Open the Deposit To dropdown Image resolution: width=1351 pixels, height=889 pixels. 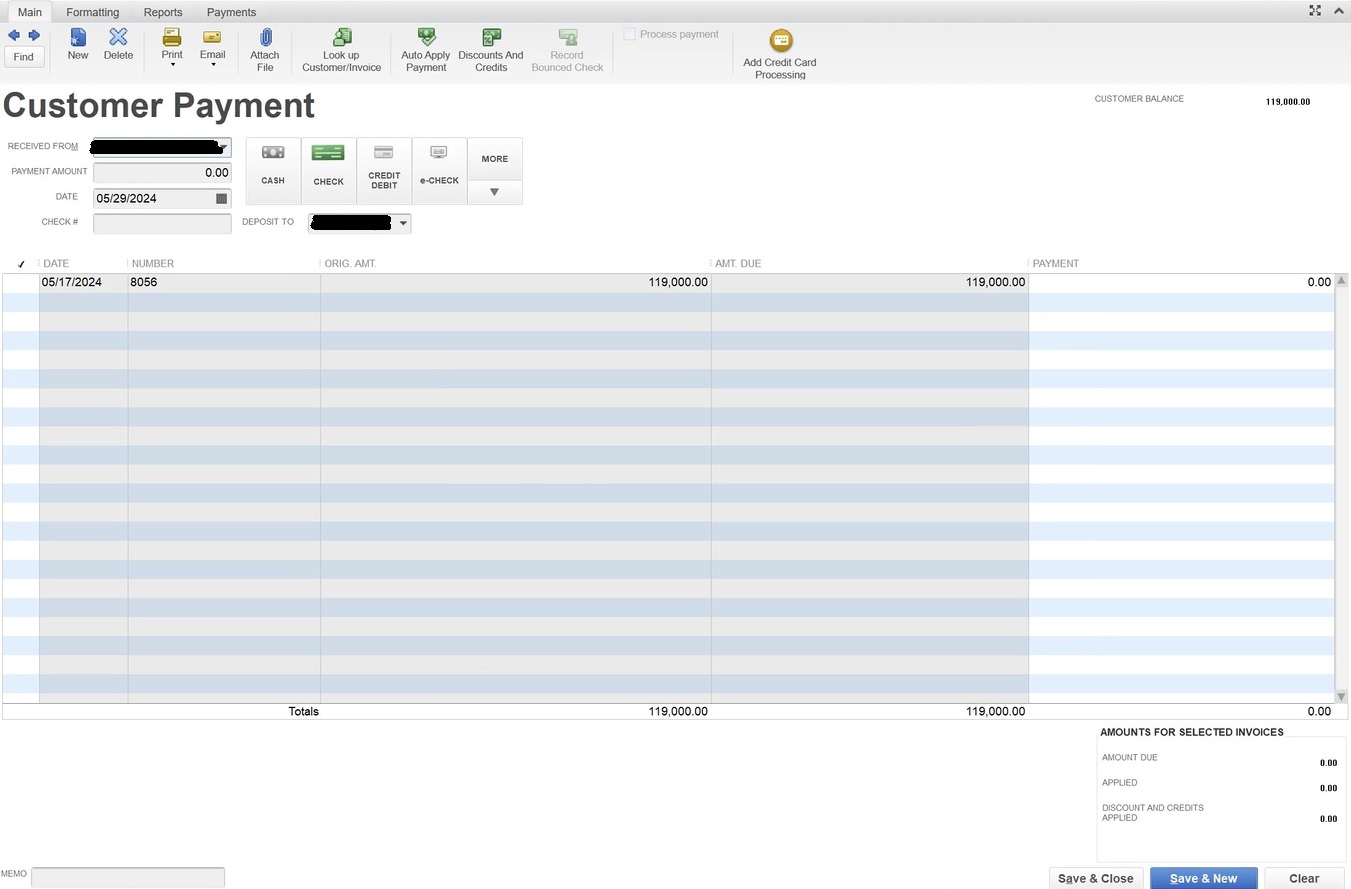[x=403, y=223]
